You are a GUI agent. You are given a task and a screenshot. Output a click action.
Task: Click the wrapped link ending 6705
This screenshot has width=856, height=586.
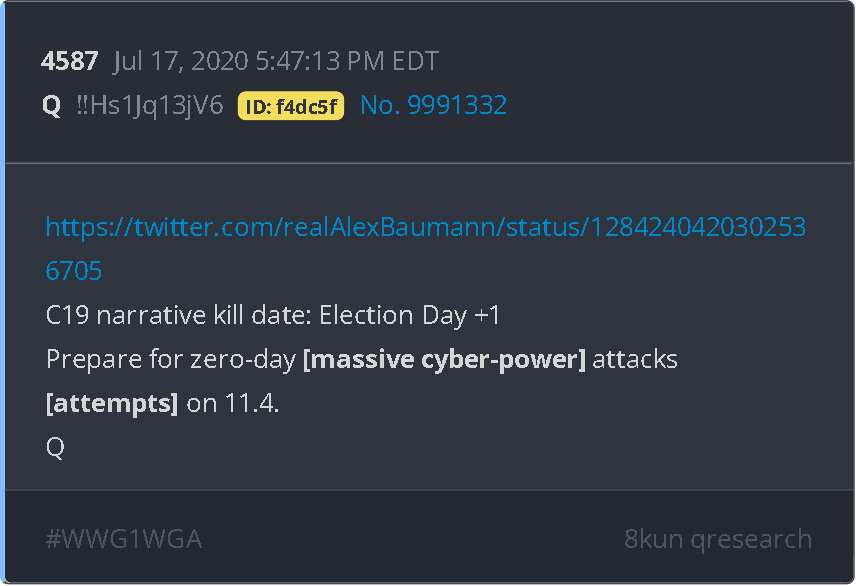74,271
